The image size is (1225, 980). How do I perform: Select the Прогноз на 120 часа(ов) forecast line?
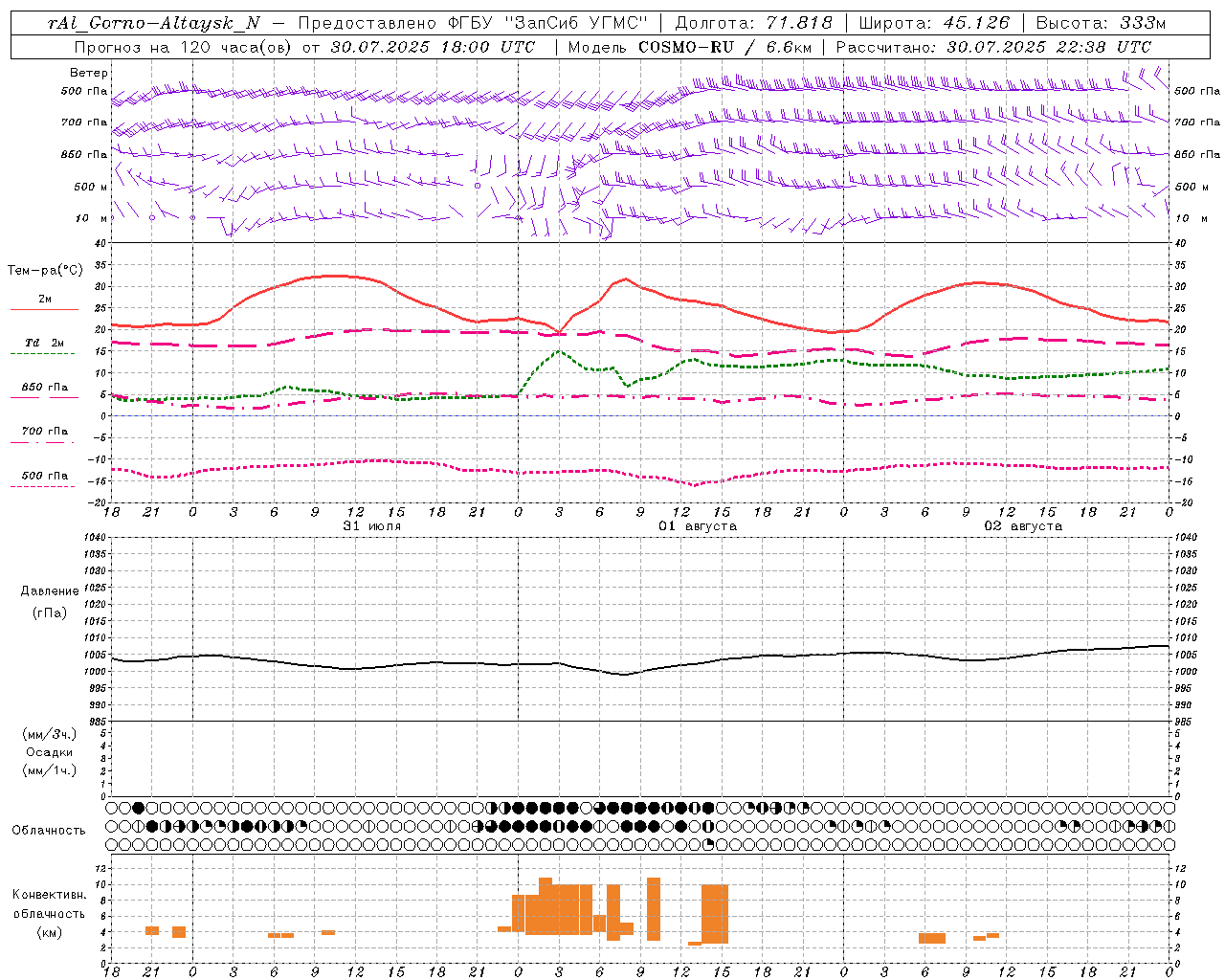304,47
